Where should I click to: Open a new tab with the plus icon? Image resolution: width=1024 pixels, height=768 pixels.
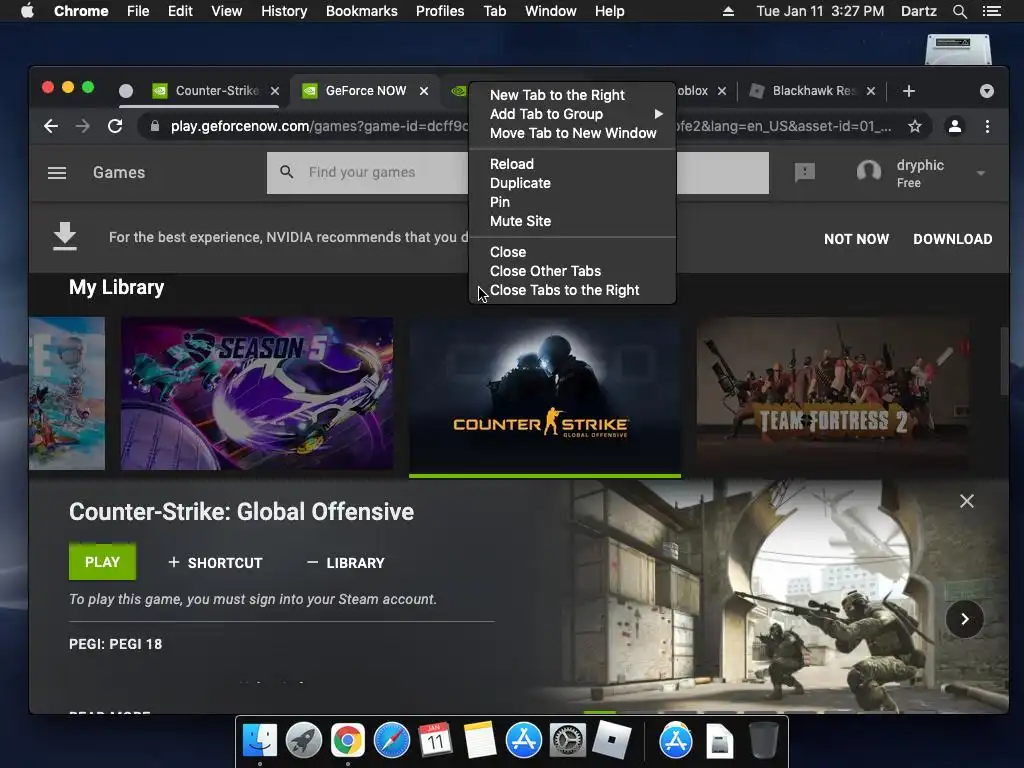(908, 91)
